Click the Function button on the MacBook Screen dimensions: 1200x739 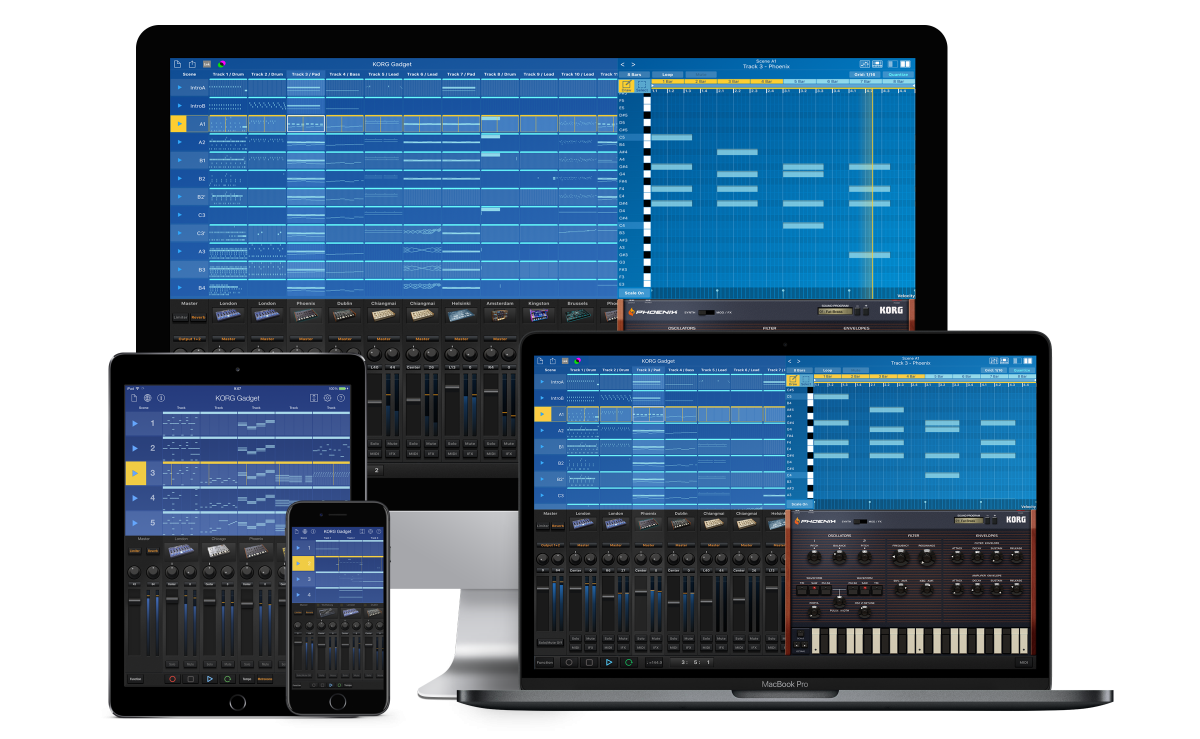tap(544, 662)
